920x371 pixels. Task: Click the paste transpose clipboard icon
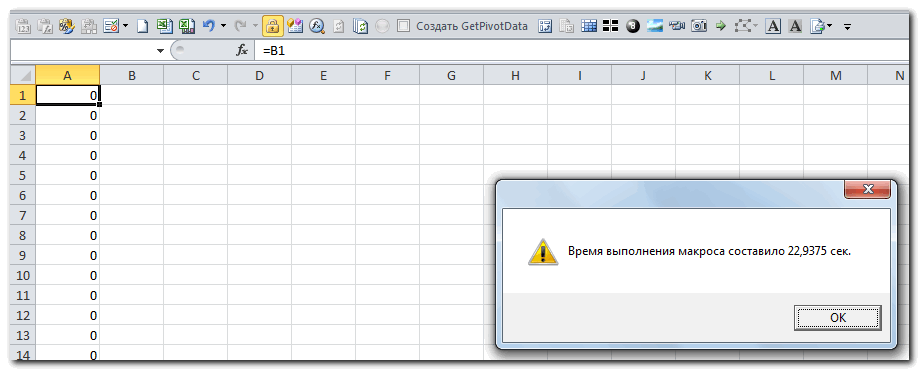pos(89,26)
